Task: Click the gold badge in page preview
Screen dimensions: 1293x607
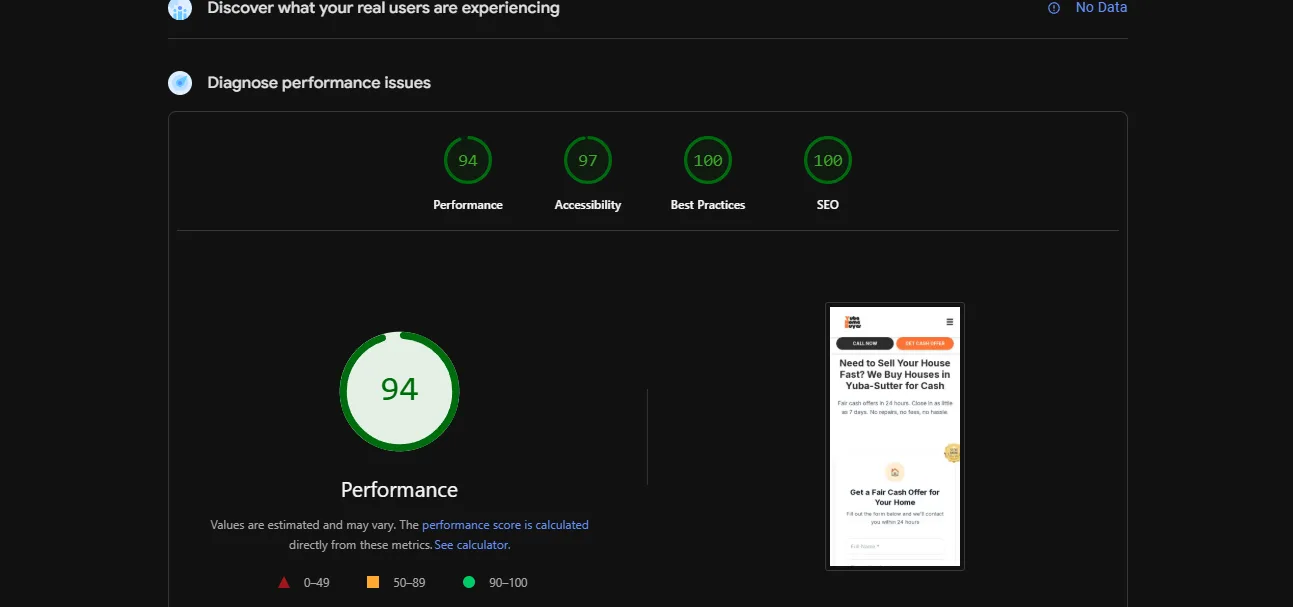Action: [953, 453]
